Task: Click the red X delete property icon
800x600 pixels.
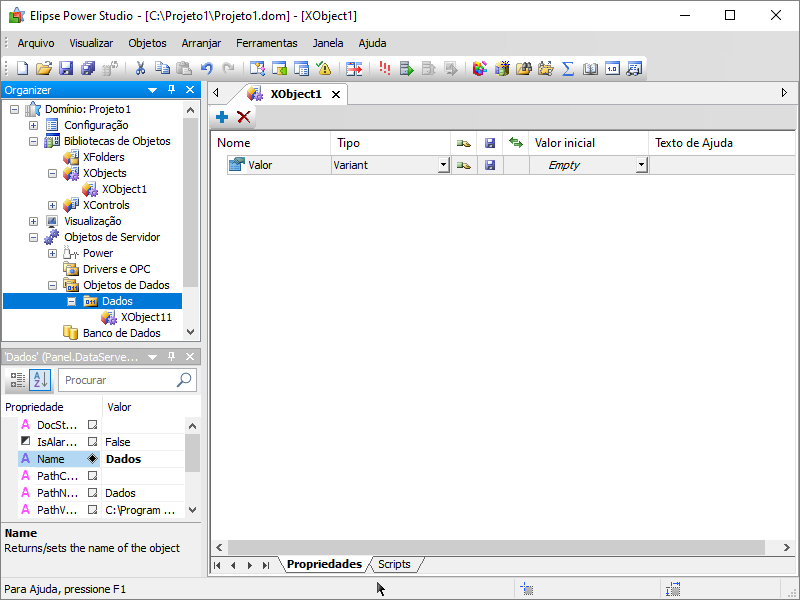Action: (243, 117)
